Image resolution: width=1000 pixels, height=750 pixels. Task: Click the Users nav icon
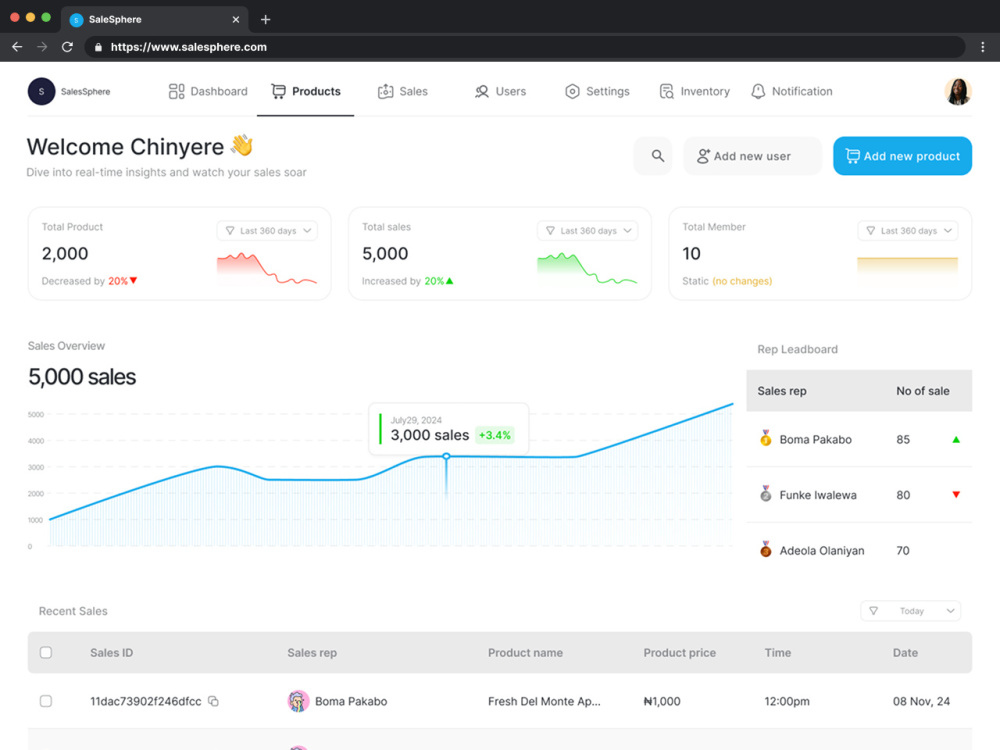(x=482, y=91)
